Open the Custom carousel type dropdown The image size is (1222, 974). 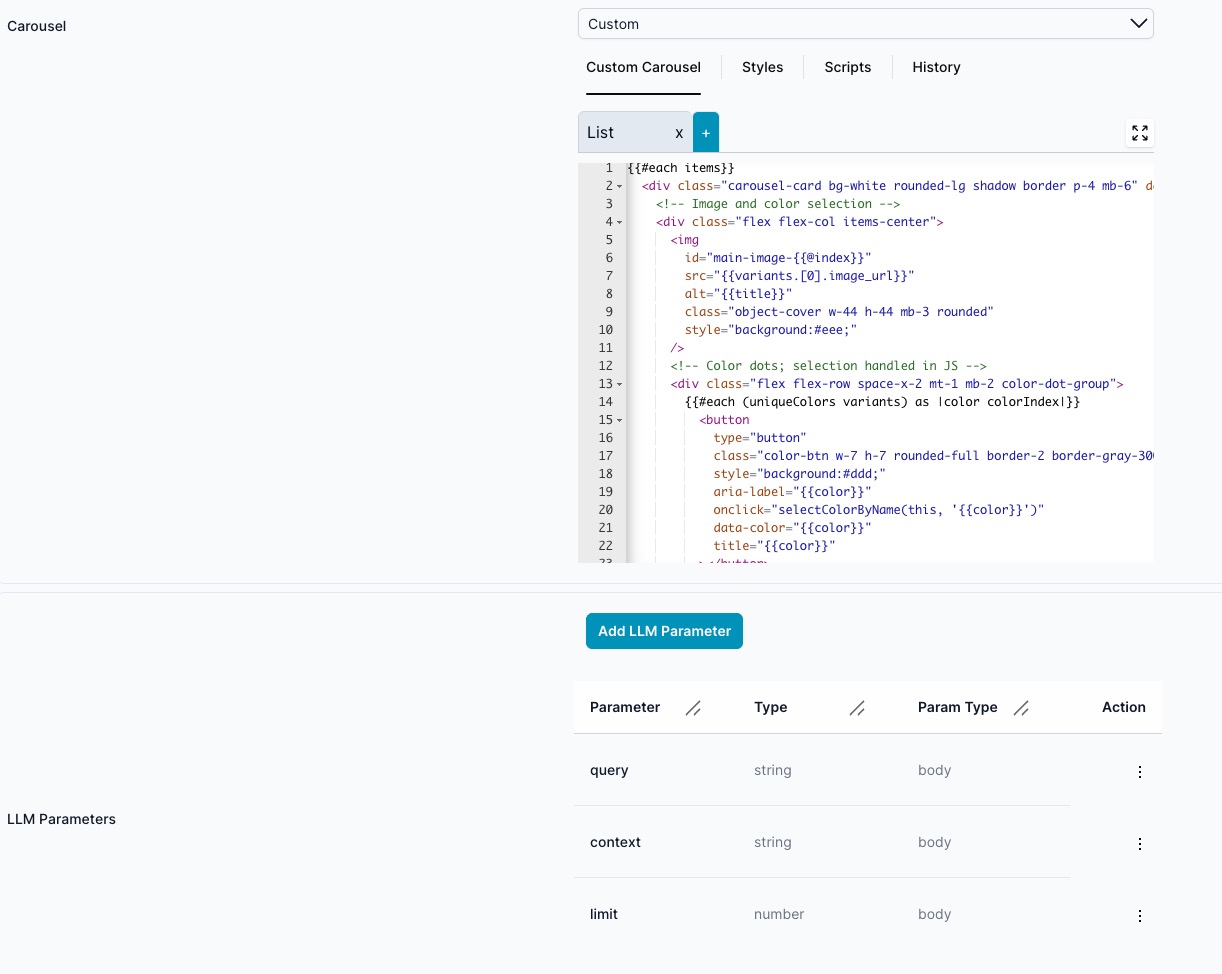865,24
